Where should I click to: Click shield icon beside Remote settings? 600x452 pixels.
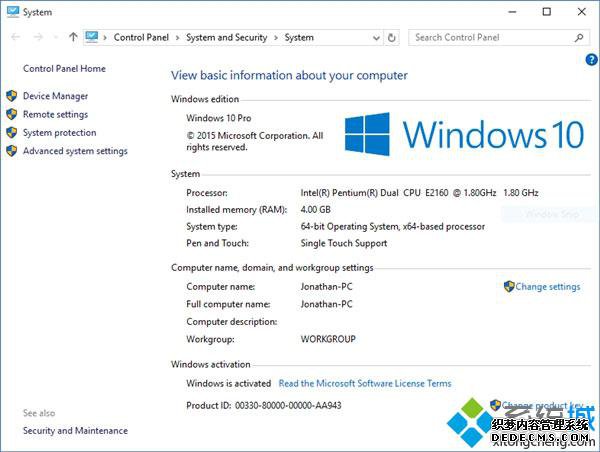pyautogui.click(x=12, y=114)
